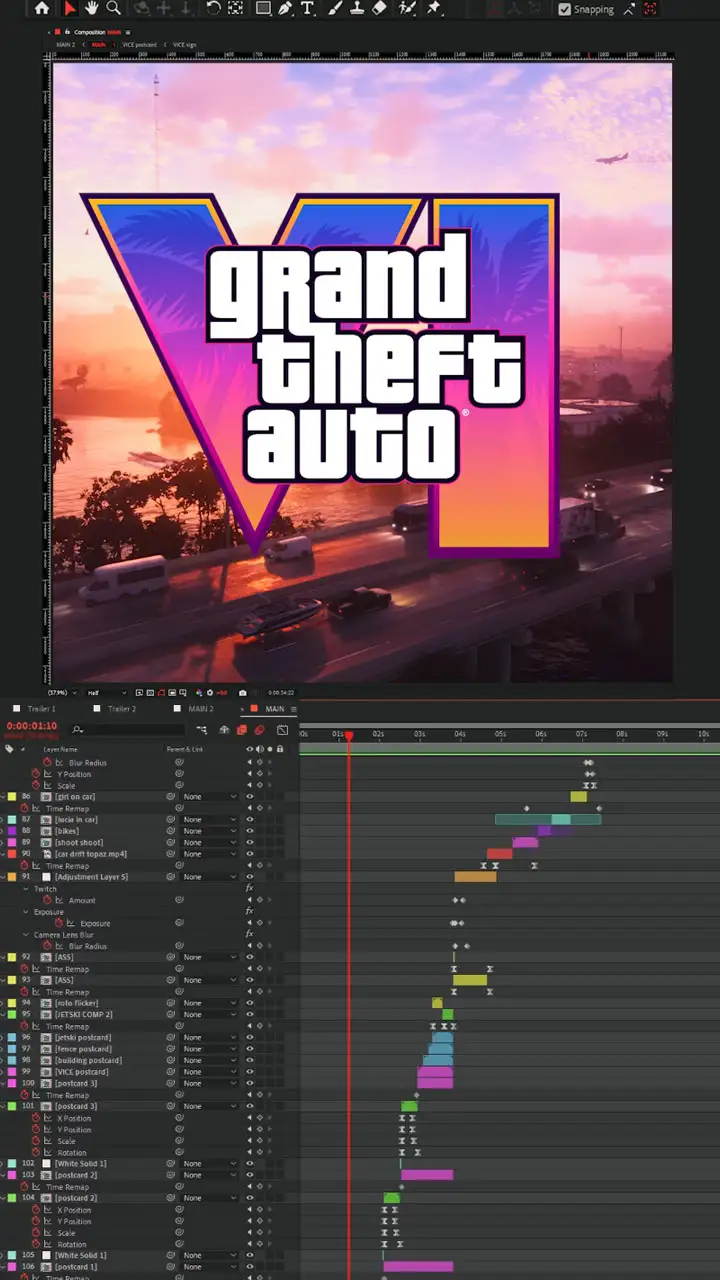Viewport: 720px width, 1280px height.
Task: Click the label tag column header icon
Action: coord(9,748)
